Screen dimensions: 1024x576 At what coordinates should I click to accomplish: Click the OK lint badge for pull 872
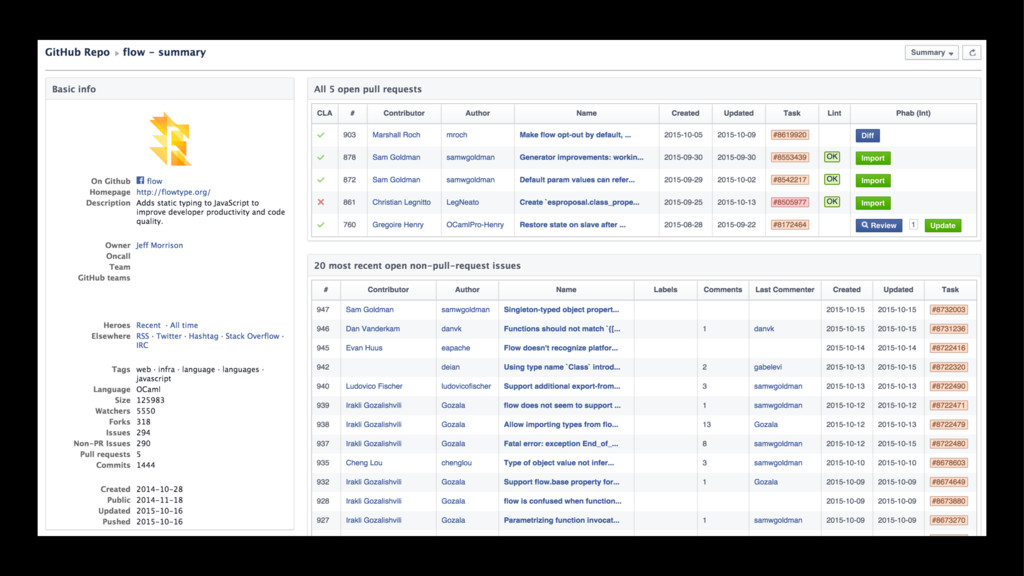click(831, 179)
